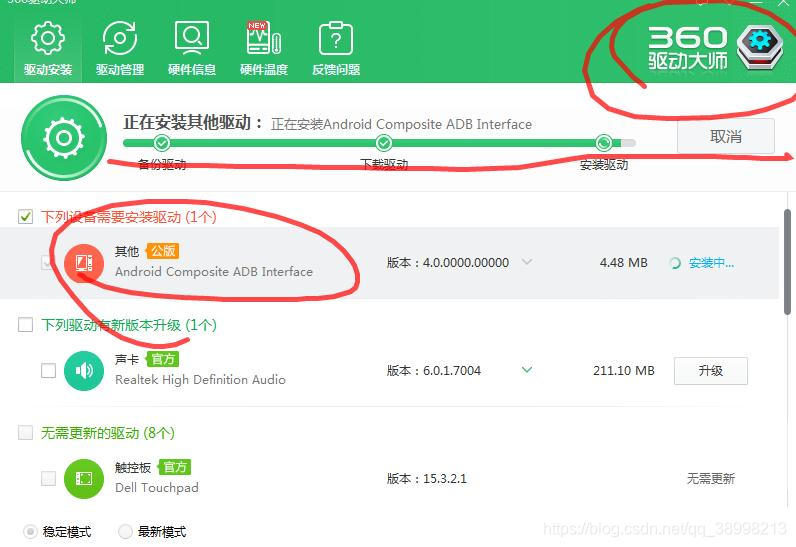
Task: Click the large gear install status icon
Action: pyautogui.click(x=64, y=138)
